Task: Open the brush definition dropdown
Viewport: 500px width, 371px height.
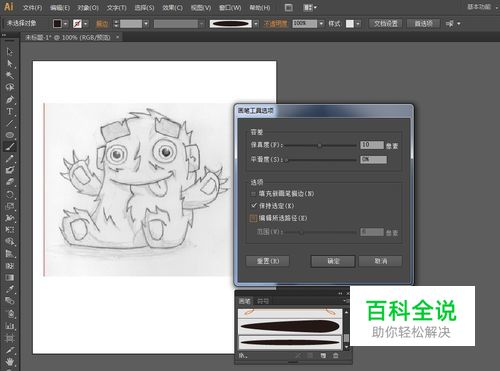Action: 256,24
